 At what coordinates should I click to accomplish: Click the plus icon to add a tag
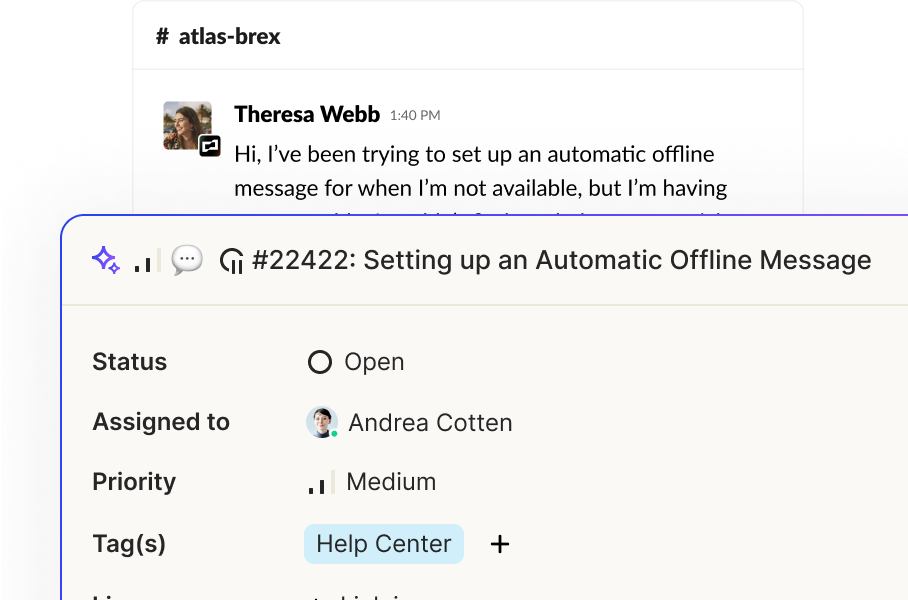(500, 544)
